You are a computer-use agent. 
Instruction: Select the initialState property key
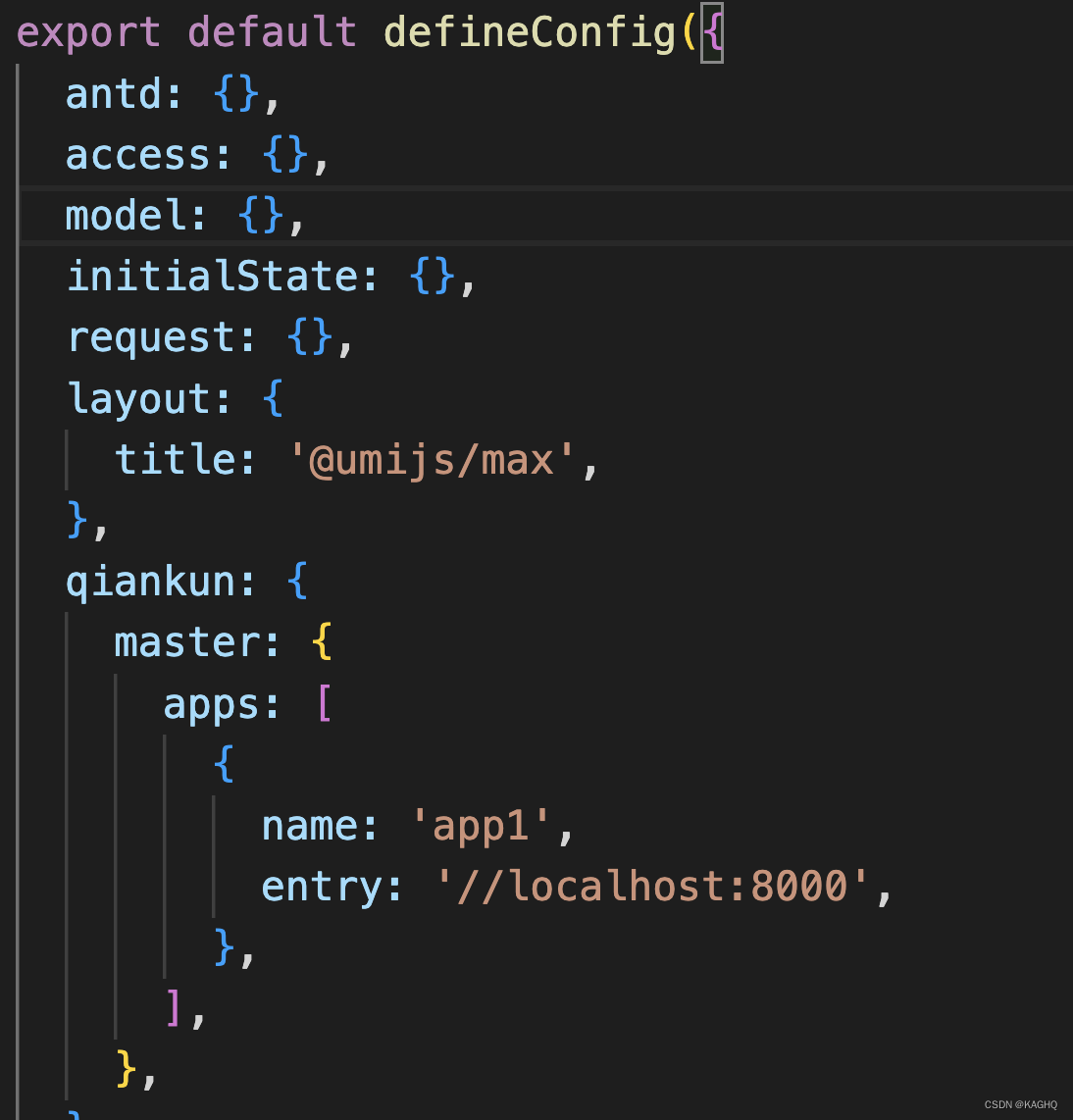(216, 276)
